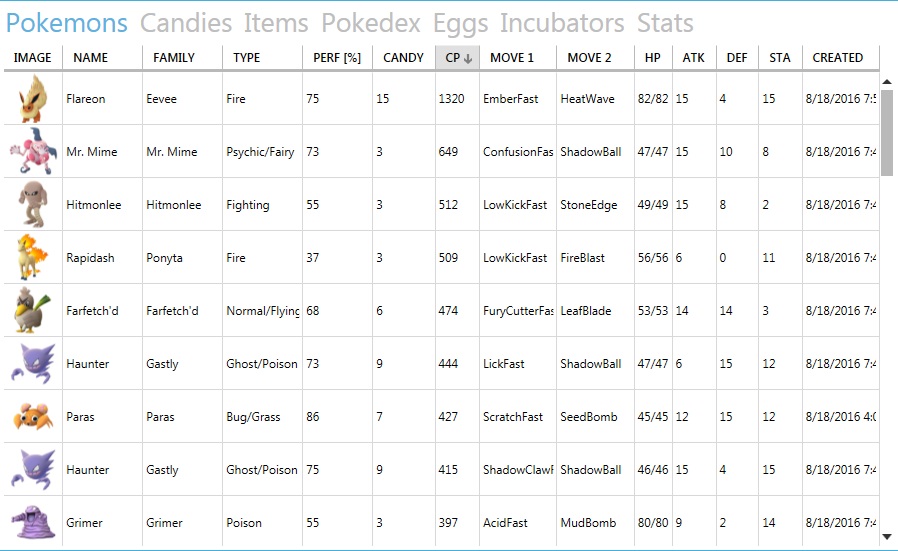Viewport: 898px width, 551px height.
Task: Switch to the Candies tab
Action: pyautogui.click(x=186, y=23)
